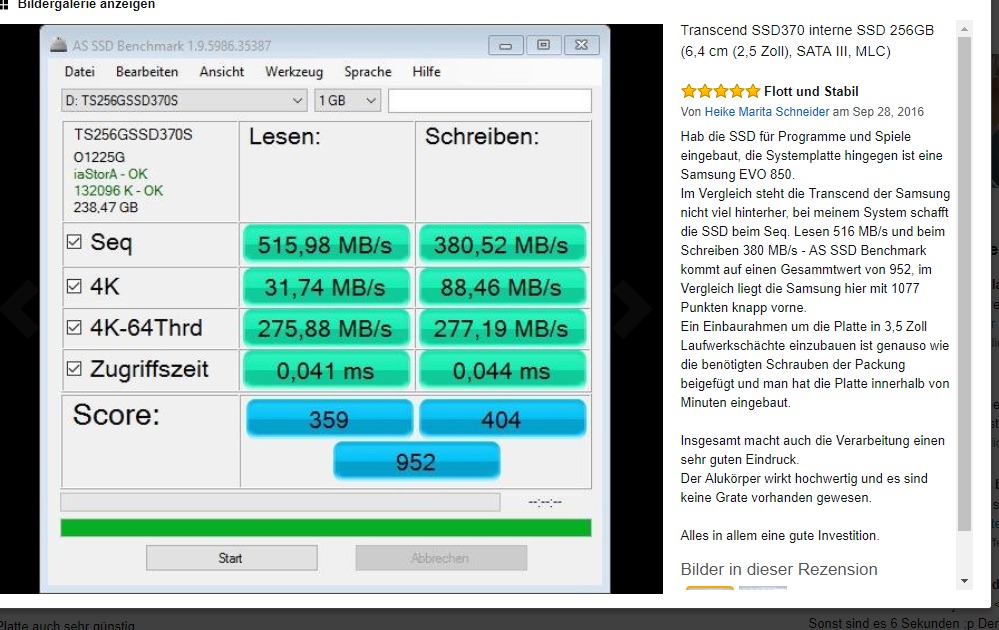The width and height of the screenshot is (999, 630).
Task: Click the read access time 0,041 ms
Action: pos(325,371)
